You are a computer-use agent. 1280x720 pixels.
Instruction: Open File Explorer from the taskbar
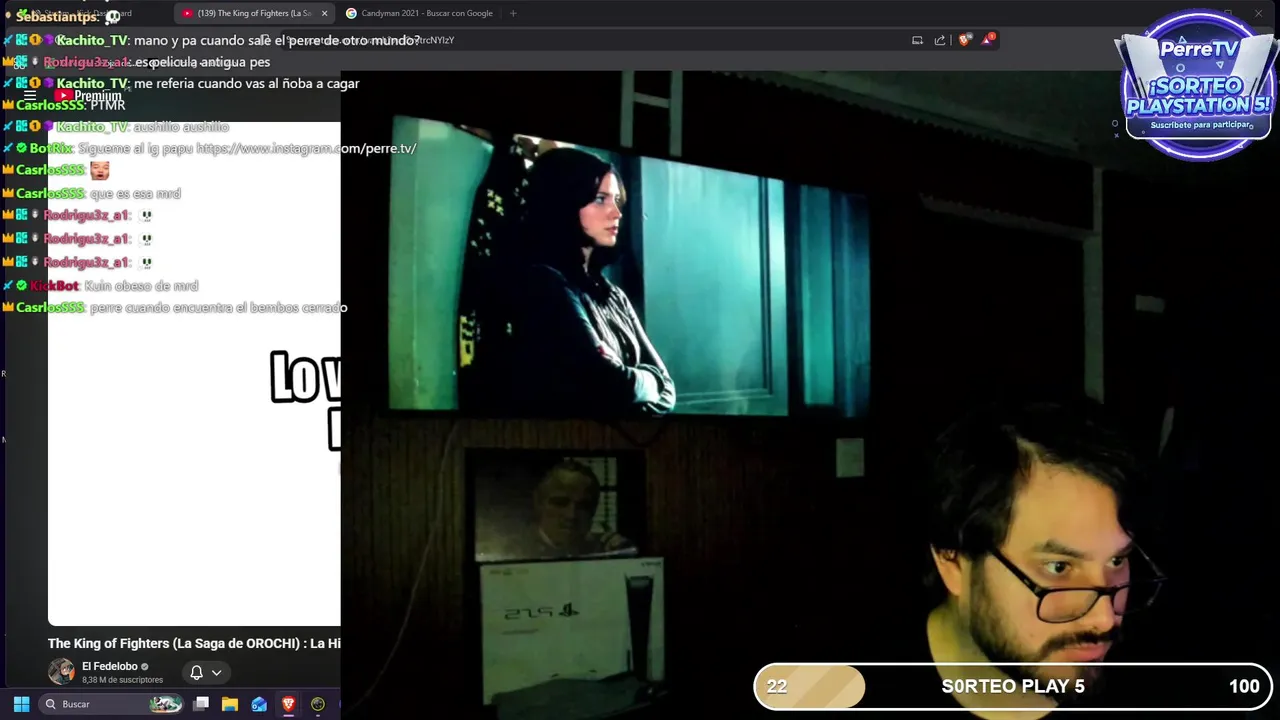(x=230, y=704)
